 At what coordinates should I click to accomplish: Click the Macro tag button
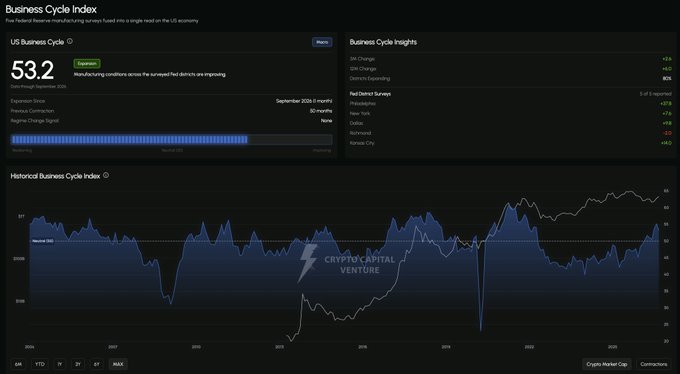(x=322, y=42)
